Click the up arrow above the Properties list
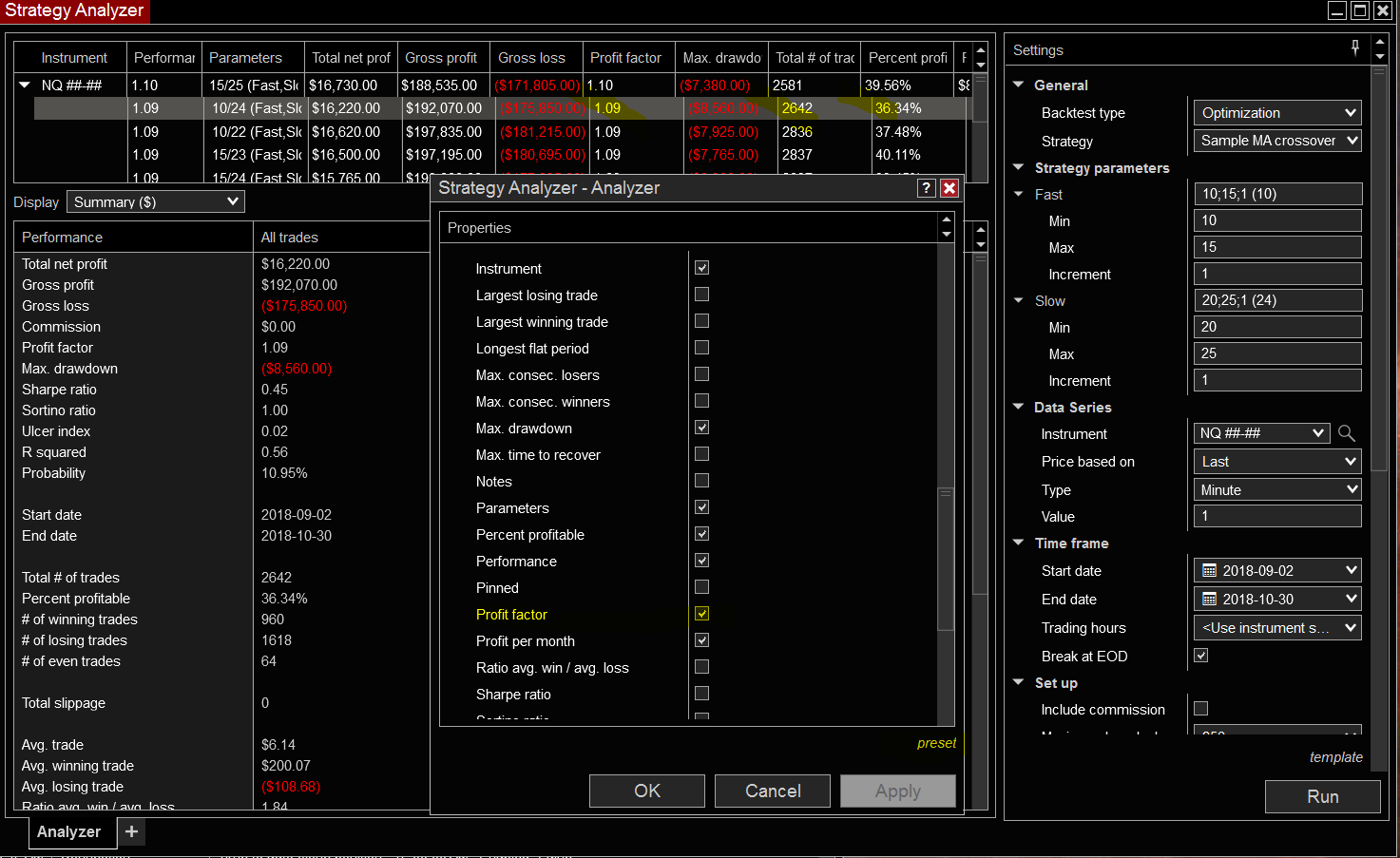 point(947,219)
